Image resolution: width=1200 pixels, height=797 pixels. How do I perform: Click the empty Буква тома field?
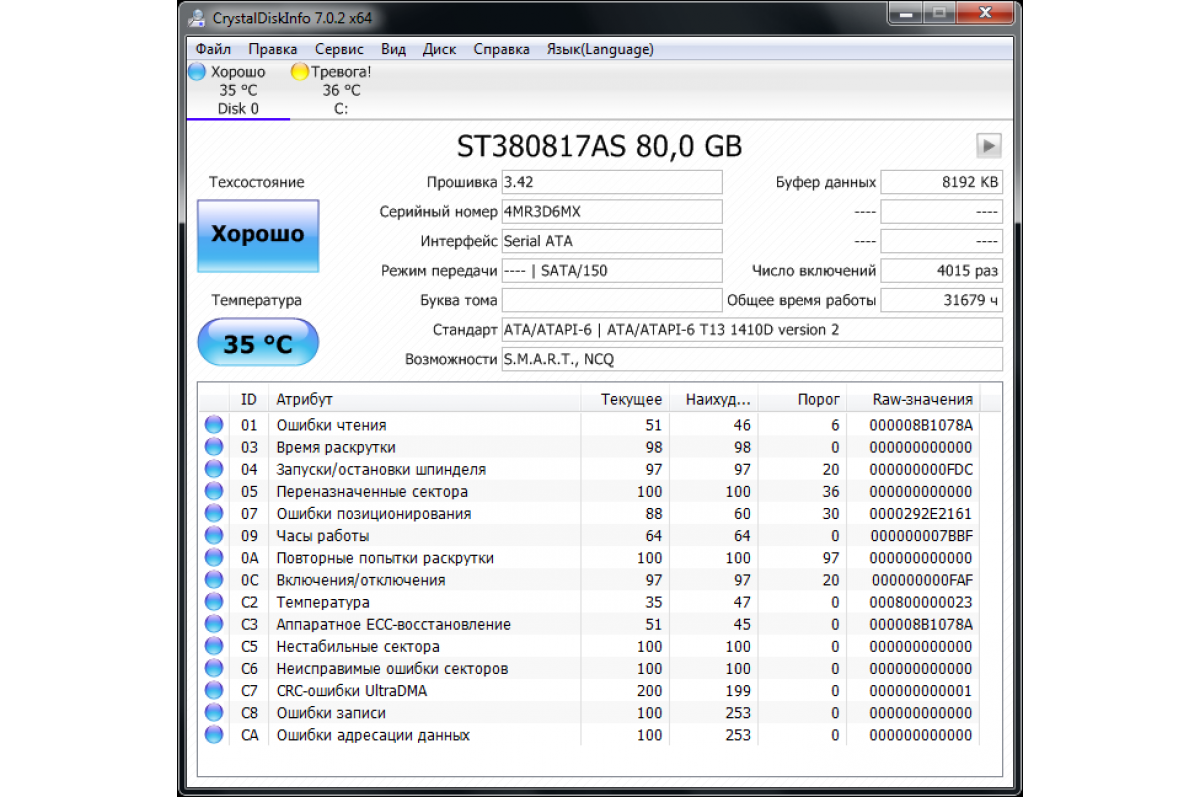[x=611, y=300]
